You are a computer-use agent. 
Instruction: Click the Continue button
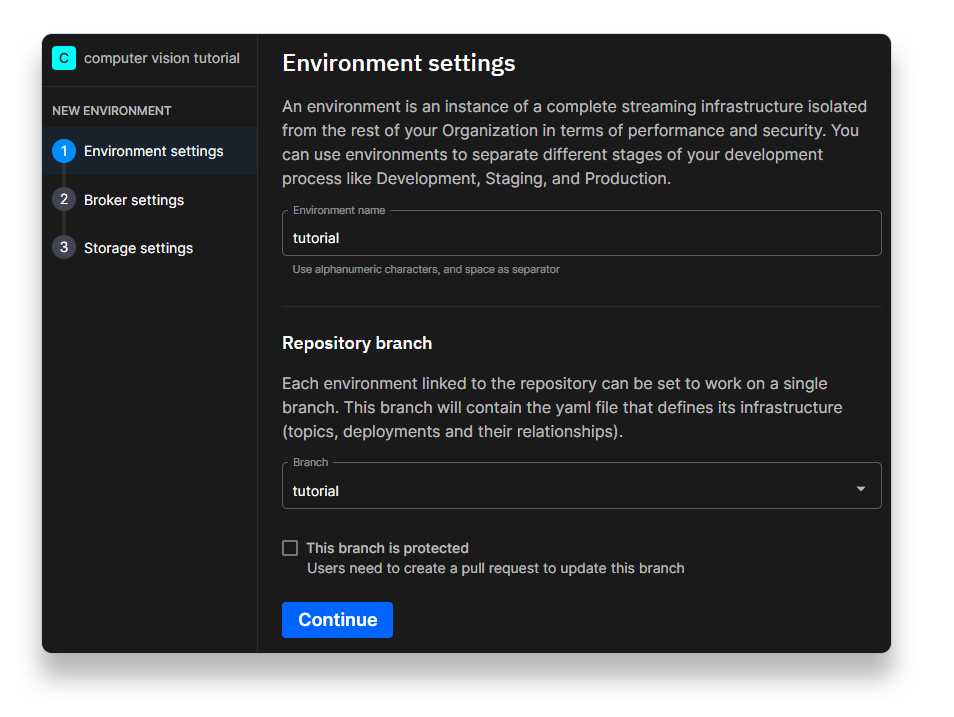point(337,620)
